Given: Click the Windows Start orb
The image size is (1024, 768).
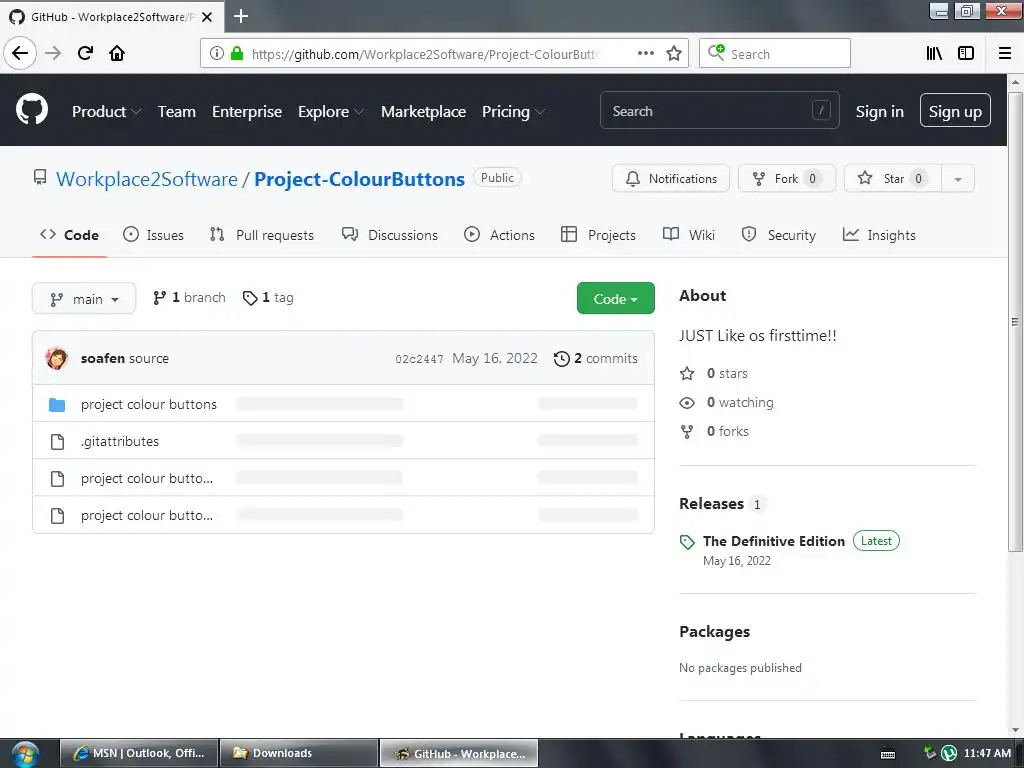Looking at the screenshot, I should tap(25, 754).
